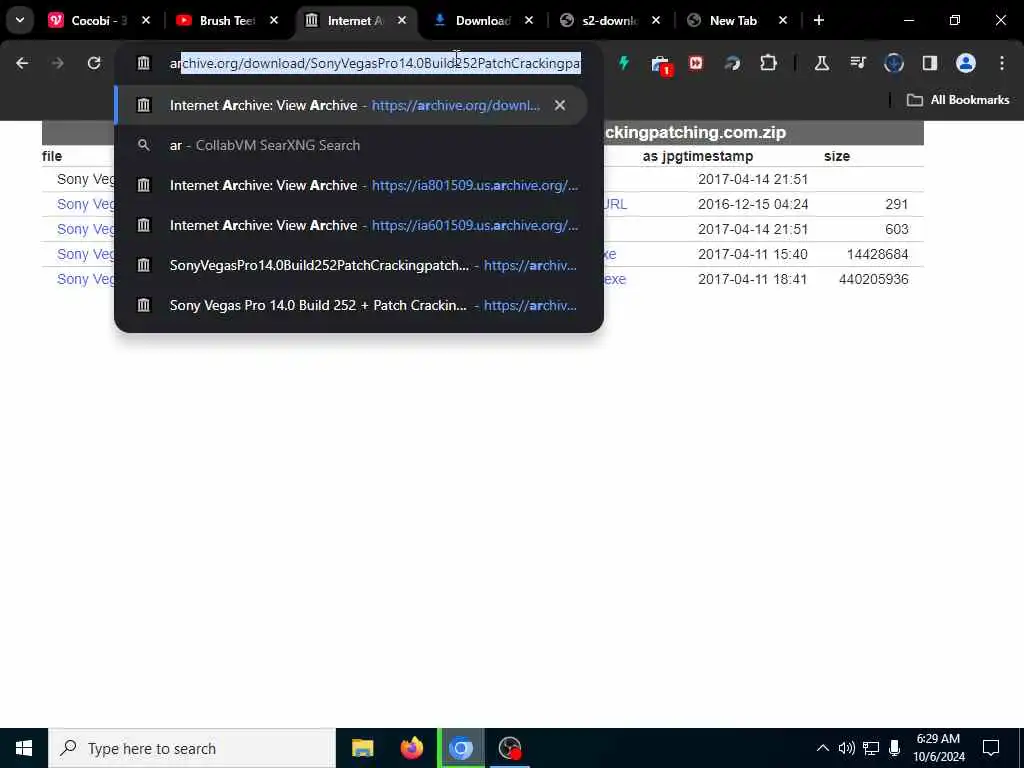Click the address bar URL field
1024x768 pixels.
tap(375, 63)
